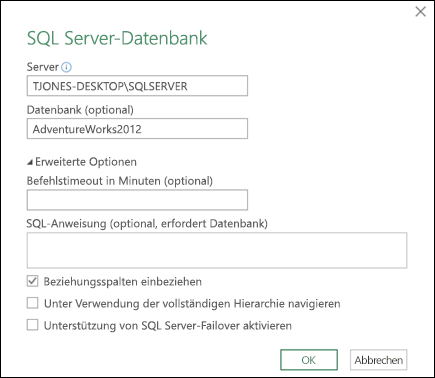Uncheck Beziehungsspalten einbeziehen checkbox

tap(32, 281)
